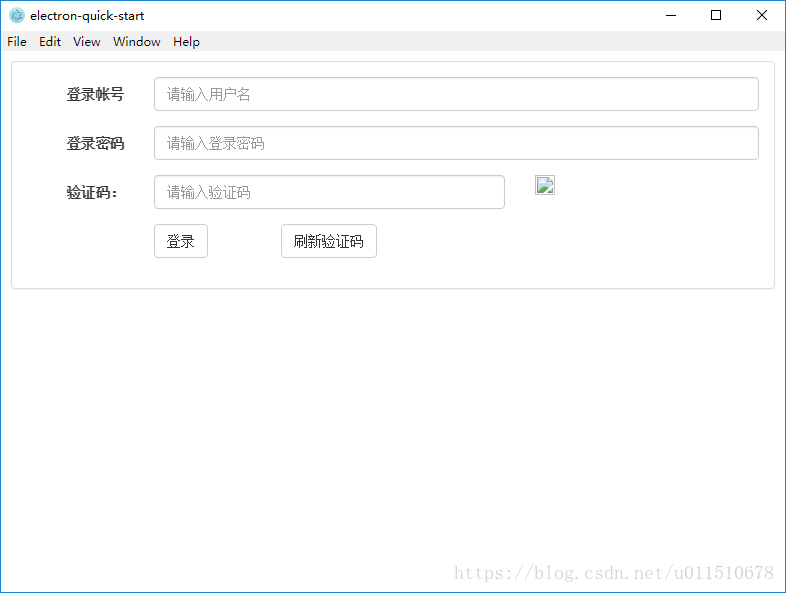786x593 pixels.
Task: Open the Help menu
Action: (x=186, y=42)
